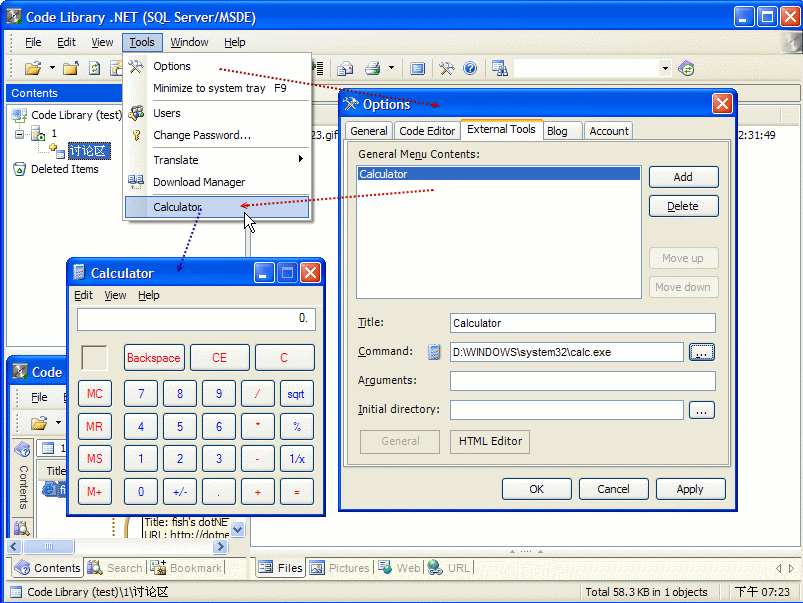Select Minimize to system tray menu item

(219, 88)
